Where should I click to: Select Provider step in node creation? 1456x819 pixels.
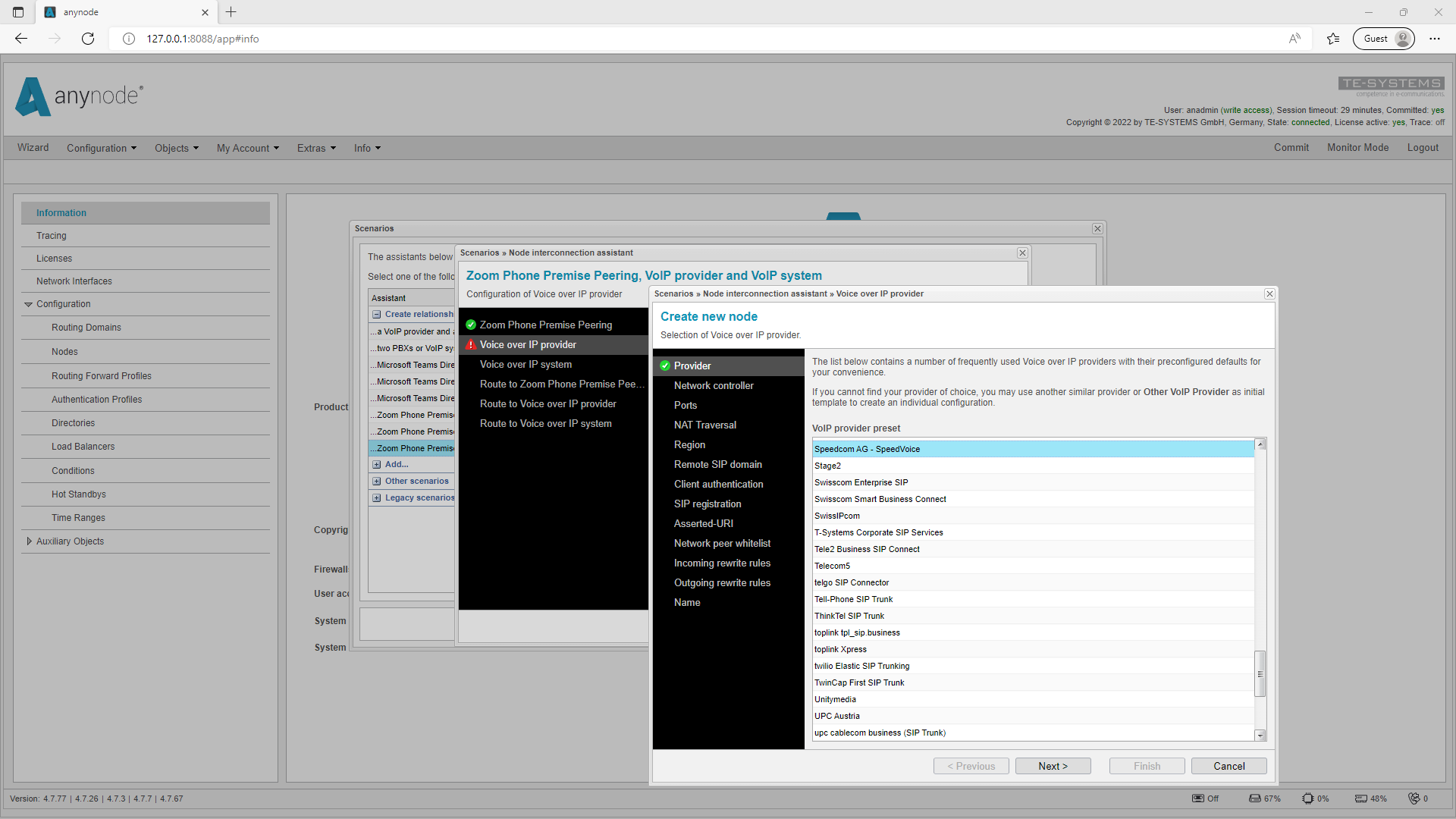tap(693, 365)
